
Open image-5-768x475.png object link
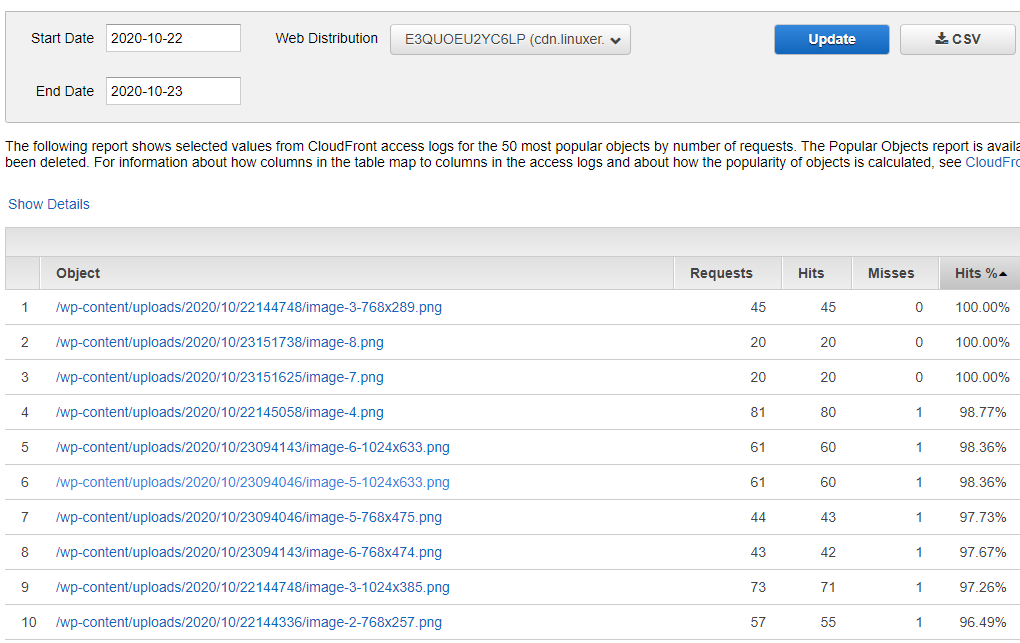point(248,517)
